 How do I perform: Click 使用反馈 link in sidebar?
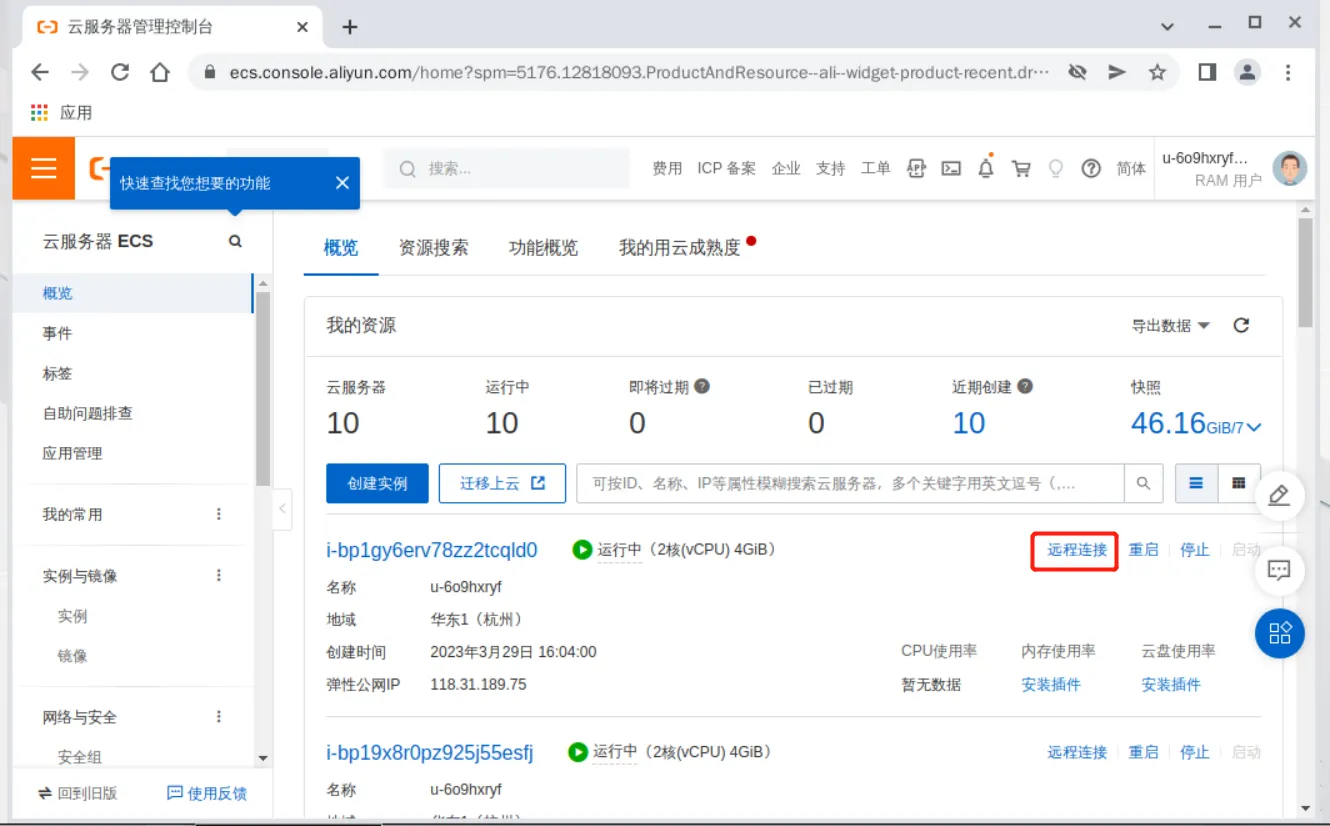(207, 793)
